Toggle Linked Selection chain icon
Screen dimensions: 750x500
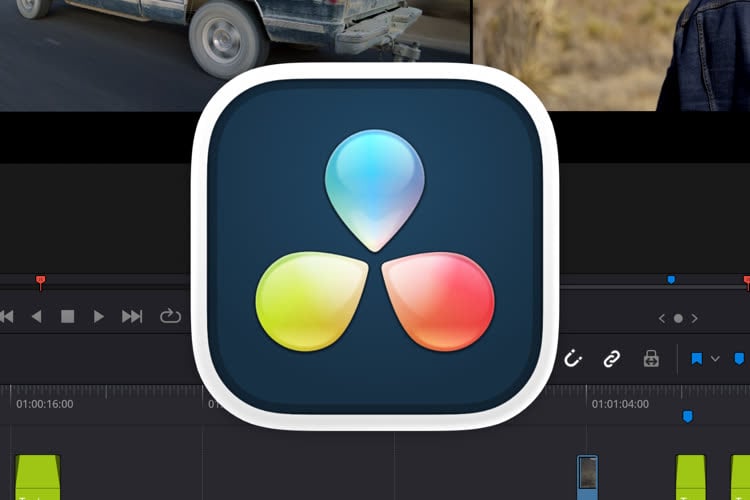point(611,358)
